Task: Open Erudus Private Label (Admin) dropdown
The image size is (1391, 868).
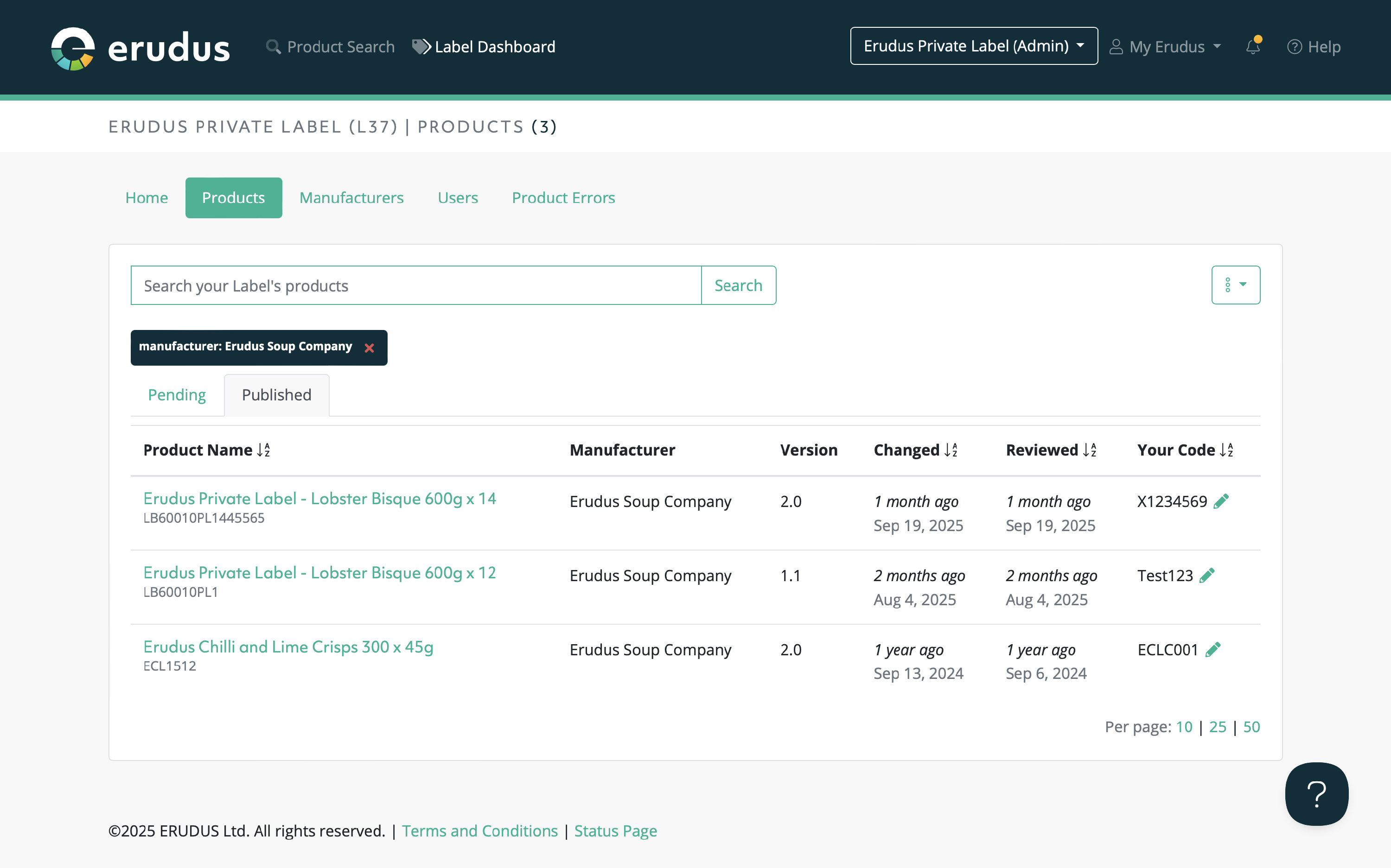Action: point(974,46)
